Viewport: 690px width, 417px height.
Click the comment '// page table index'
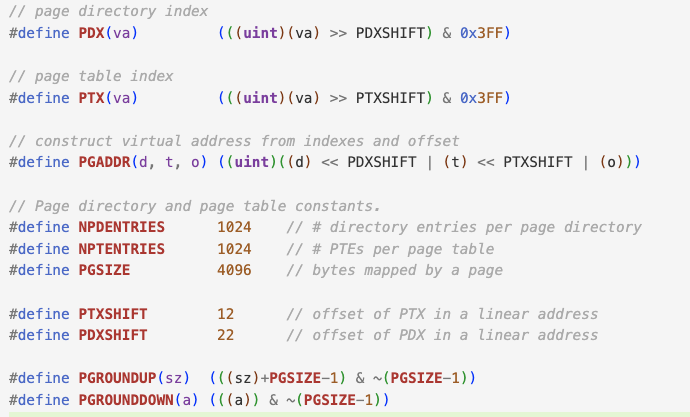(x=91, y=76)
